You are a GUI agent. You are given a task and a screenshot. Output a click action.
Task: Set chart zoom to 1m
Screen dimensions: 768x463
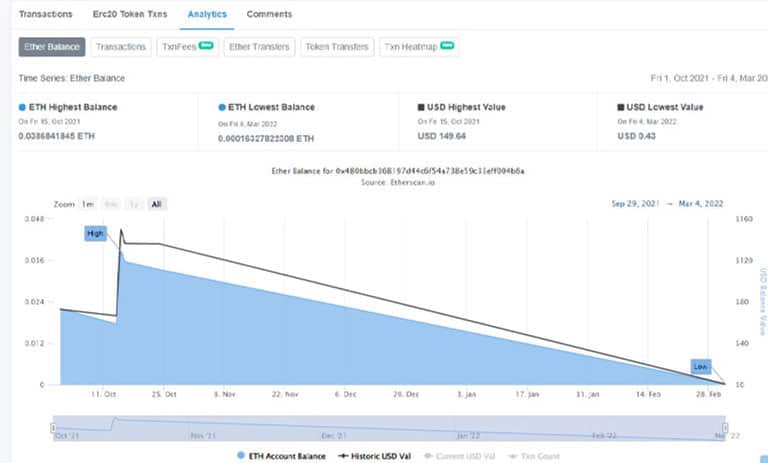pyautogui.click(x=88, y=204)
